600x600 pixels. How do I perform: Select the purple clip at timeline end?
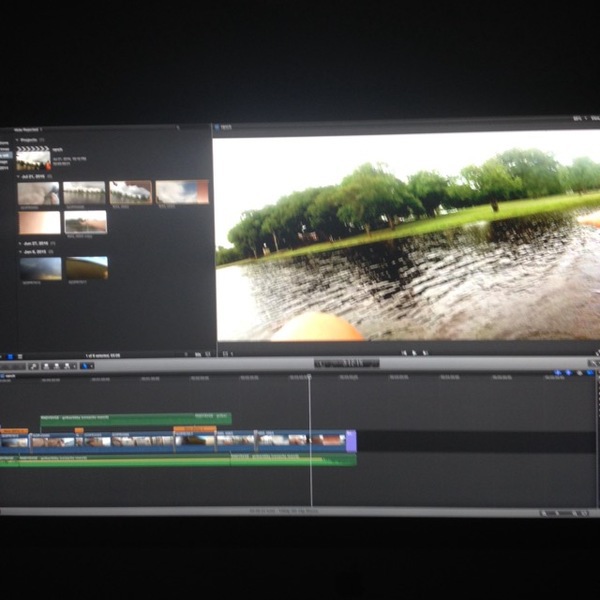[351, 441]
